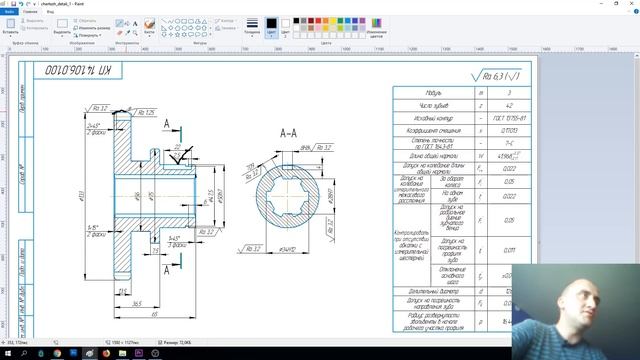Viewport: 640px width, 360px height.
Task: Click the Paste clipboard icon
Action: click(x=11, y=24)
